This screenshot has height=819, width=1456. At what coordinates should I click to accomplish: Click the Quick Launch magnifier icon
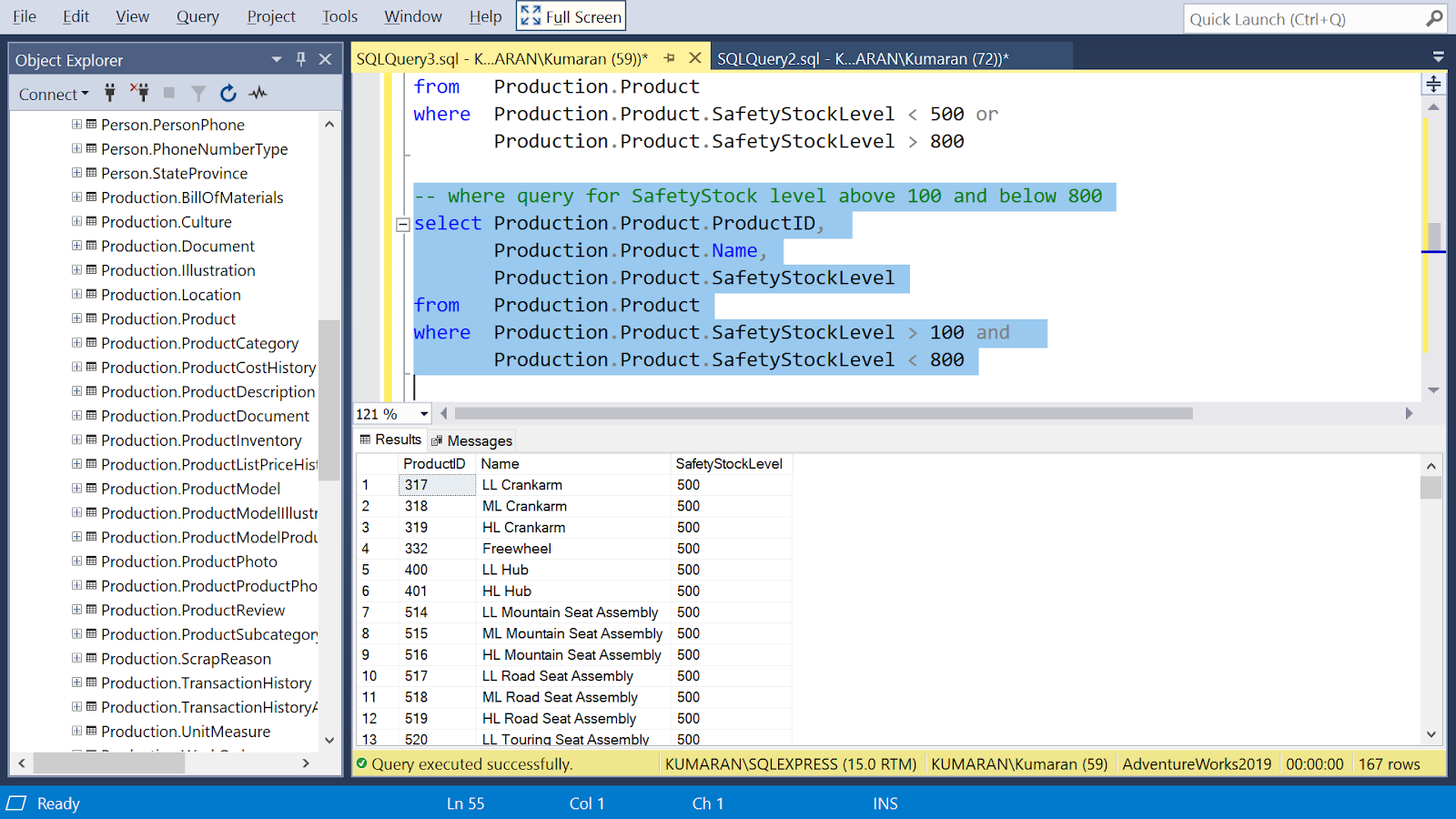1434,18
